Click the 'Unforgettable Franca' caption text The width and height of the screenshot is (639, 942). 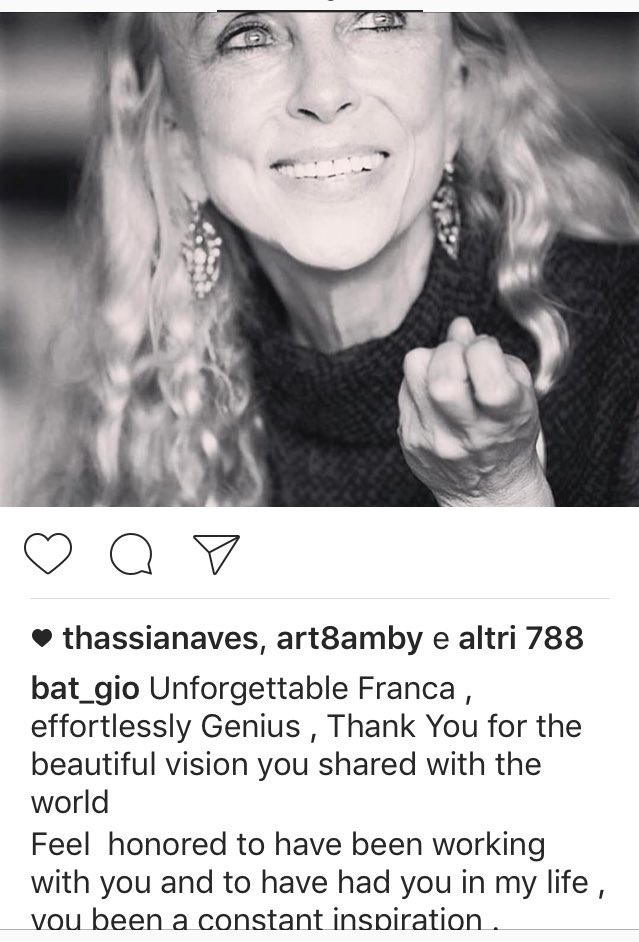pos(302,689)
